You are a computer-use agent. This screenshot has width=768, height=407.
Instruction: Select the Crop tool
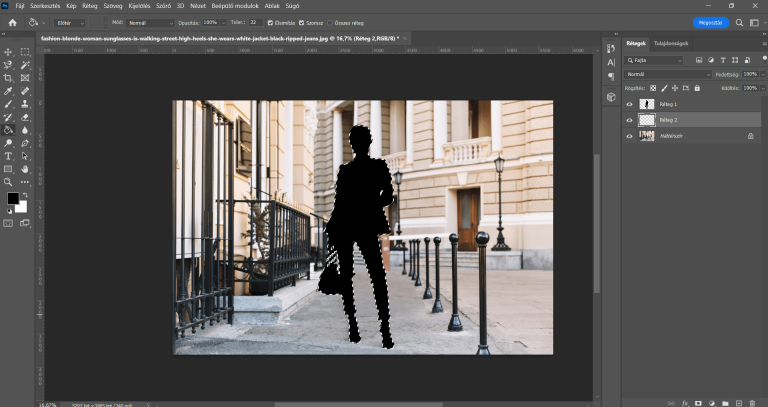[x=8, y=78]
